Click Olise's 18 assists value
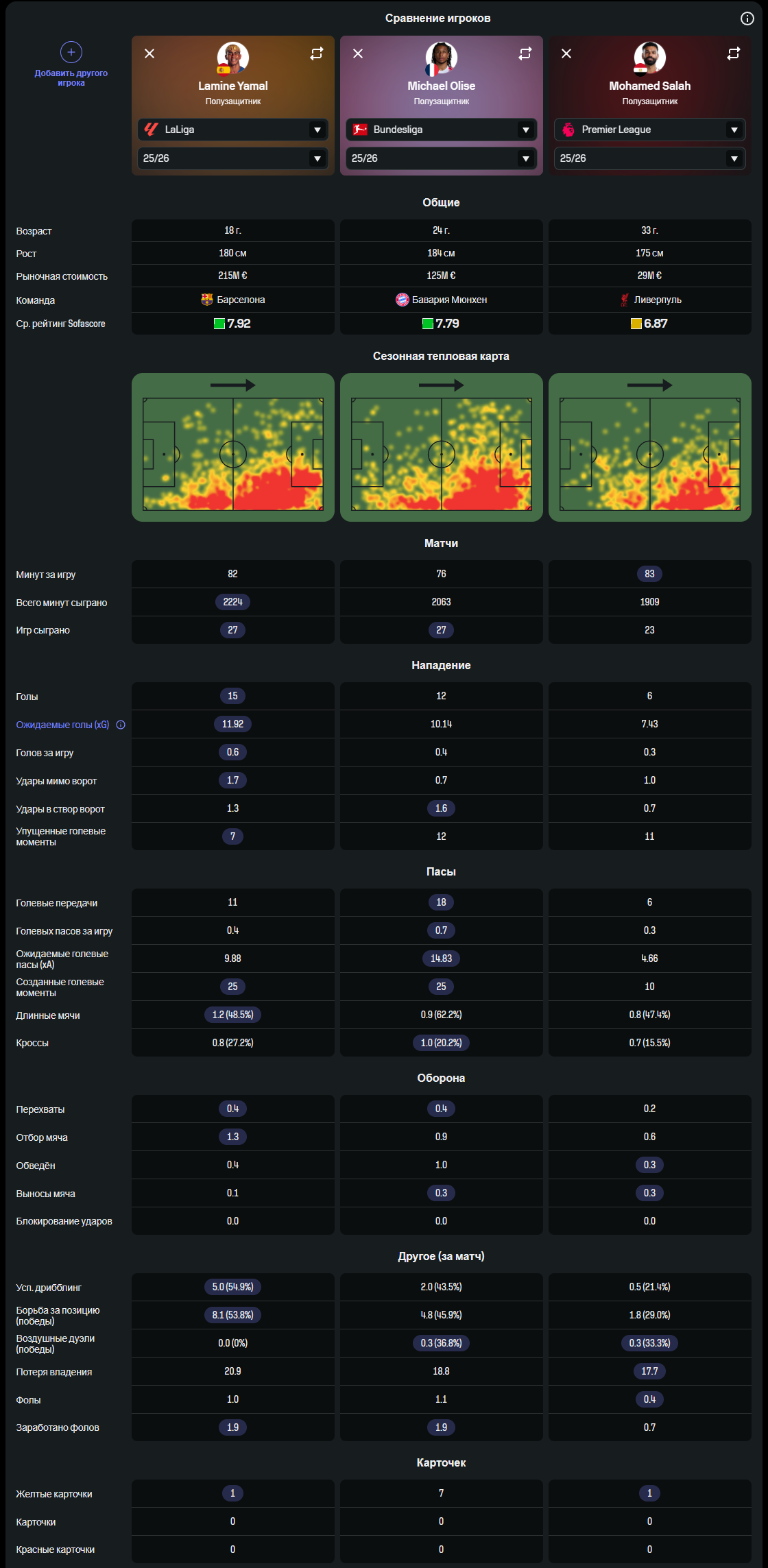768x1568 pixels. [442, 902]
